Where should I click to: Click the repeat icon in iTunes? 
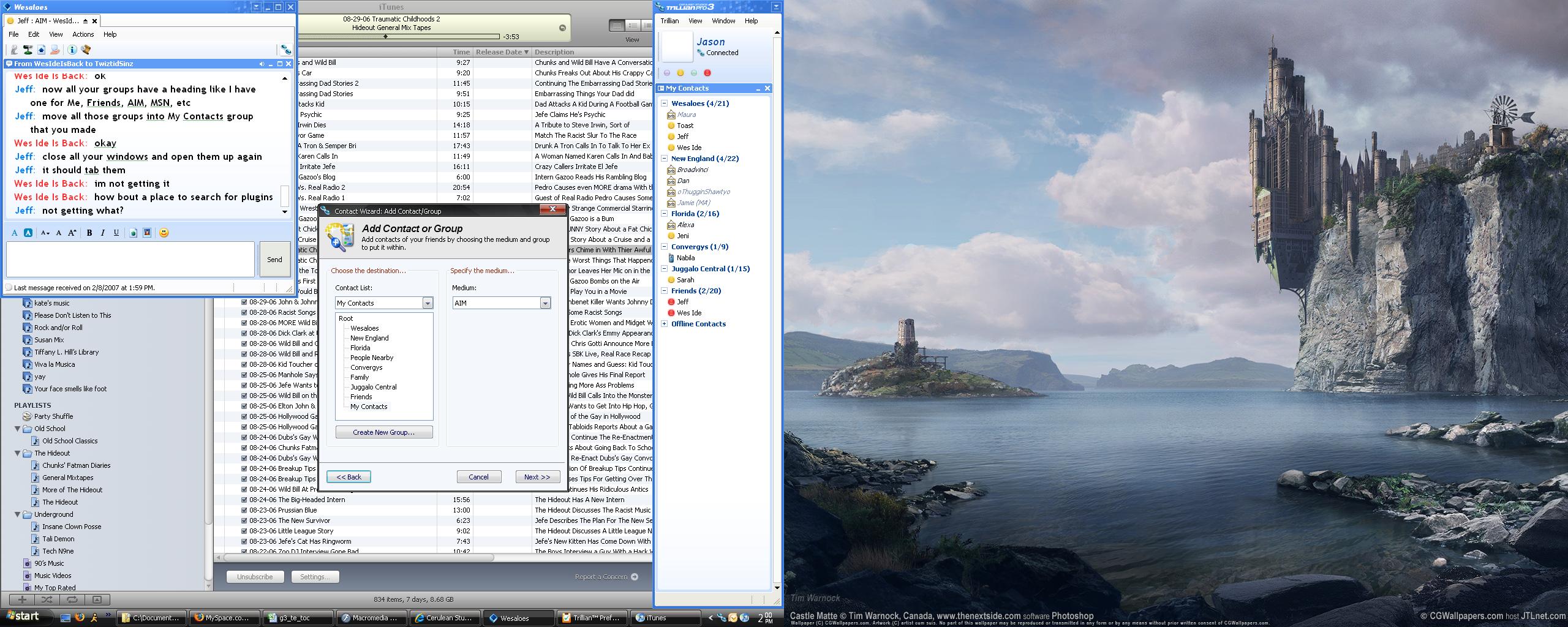[x=72, y=599]
